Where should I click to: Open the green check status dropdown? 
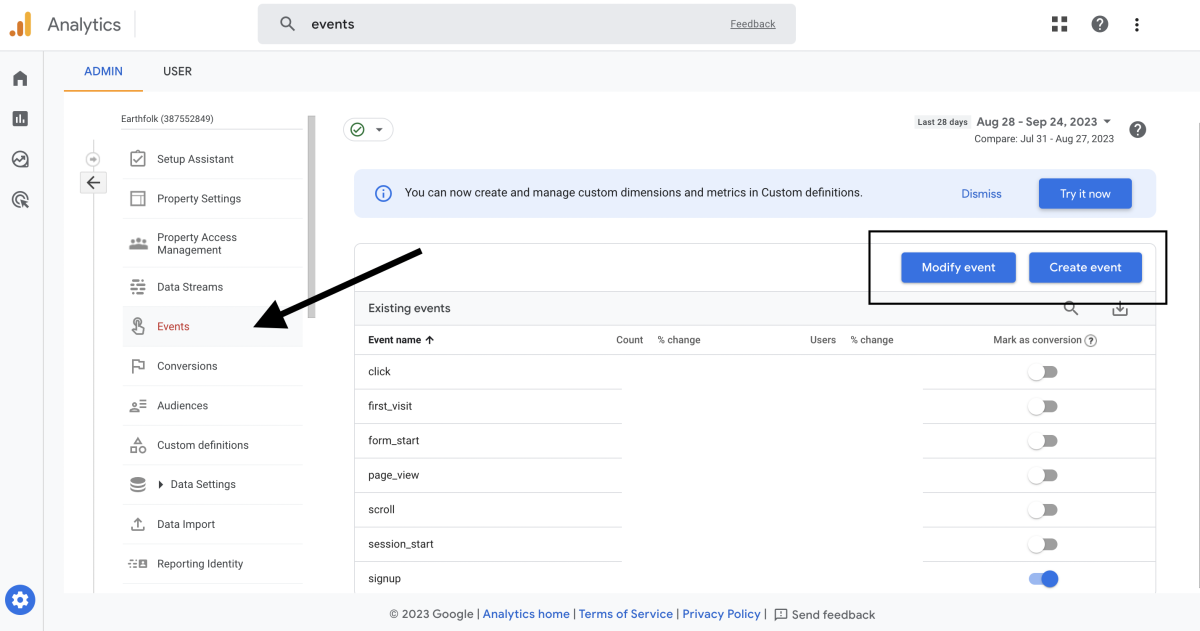pyautogui.click(x=368, y=130)
